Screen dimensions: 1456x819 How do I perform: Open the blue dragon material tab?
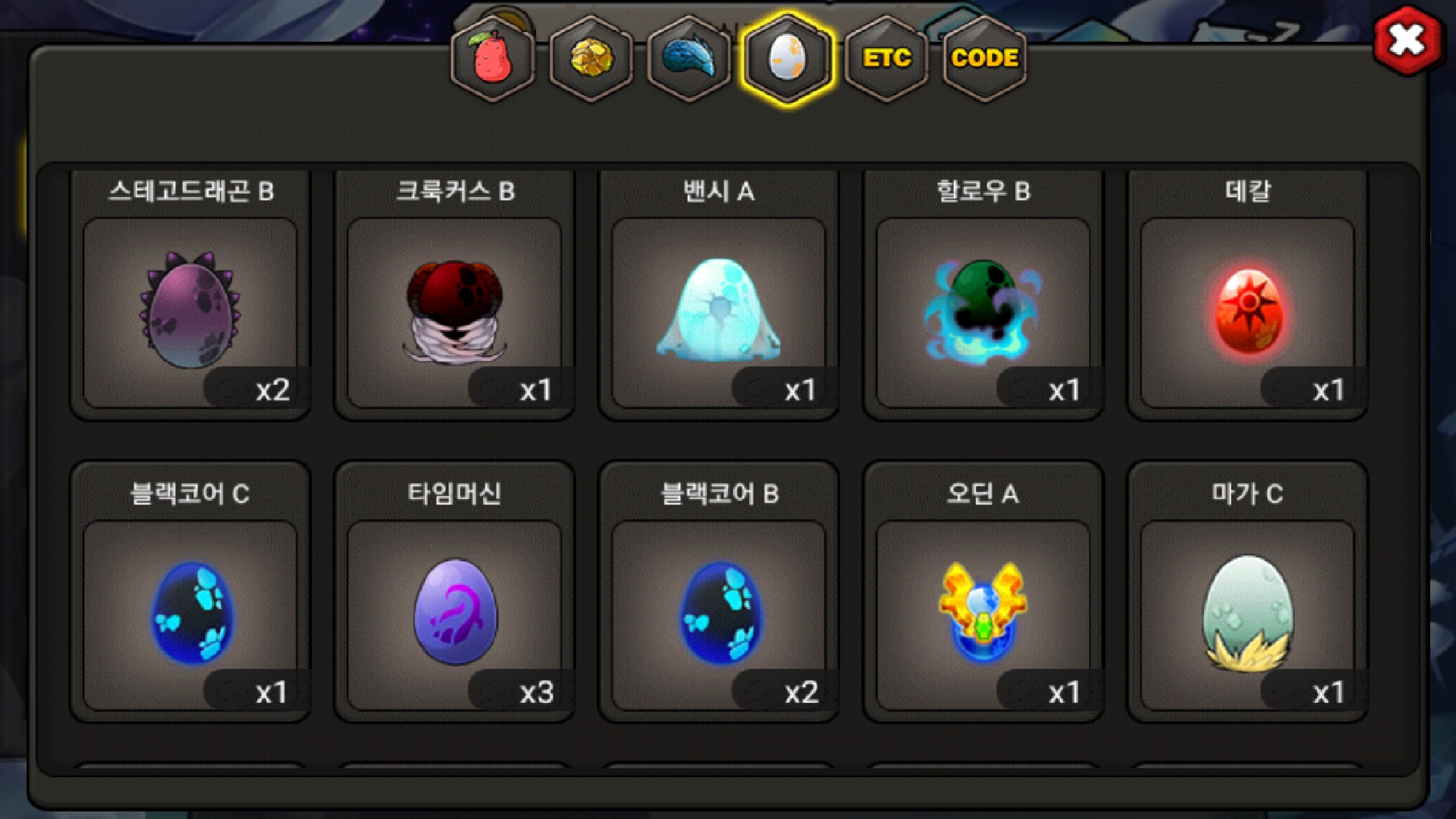pyautogui.click(x=689, y=59)
